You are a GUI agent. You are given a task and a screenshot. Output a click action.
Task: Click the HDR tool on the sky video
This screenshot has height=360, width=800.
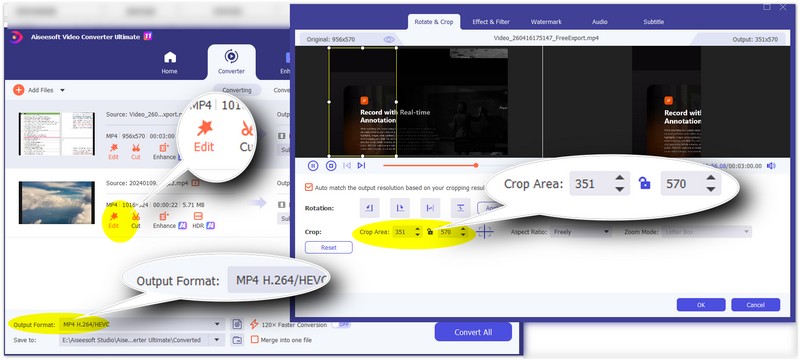(x=198, y=220)
